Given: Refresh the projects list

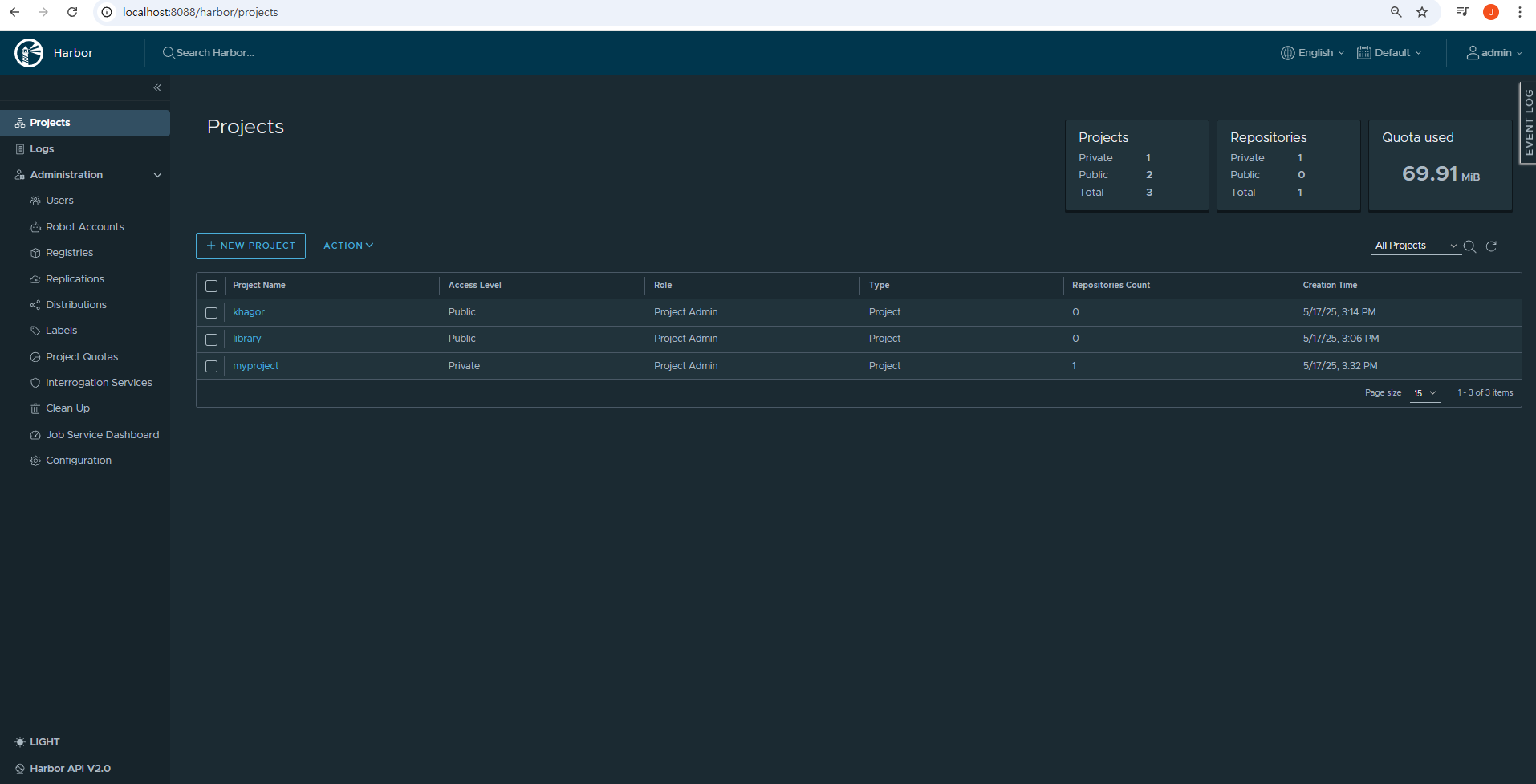Looking at the screenshot, I should pos(1491,246).
